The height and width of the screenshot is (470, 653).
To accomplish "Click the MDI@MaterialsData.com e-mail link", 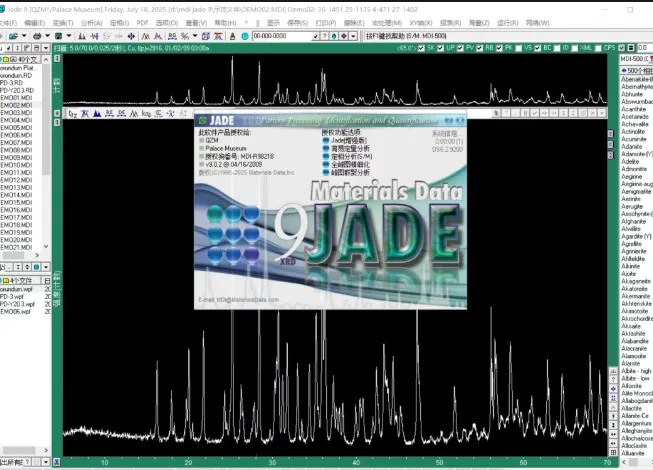I will click(248, 300).
